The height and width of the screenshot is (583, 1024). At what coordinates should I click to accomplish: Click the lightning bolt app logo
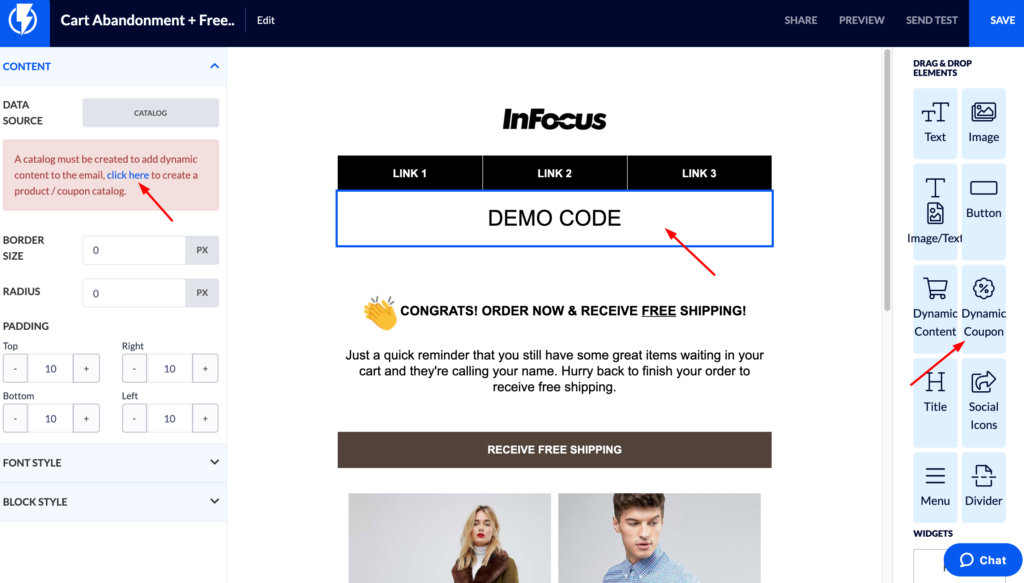[x=24, y=20]
